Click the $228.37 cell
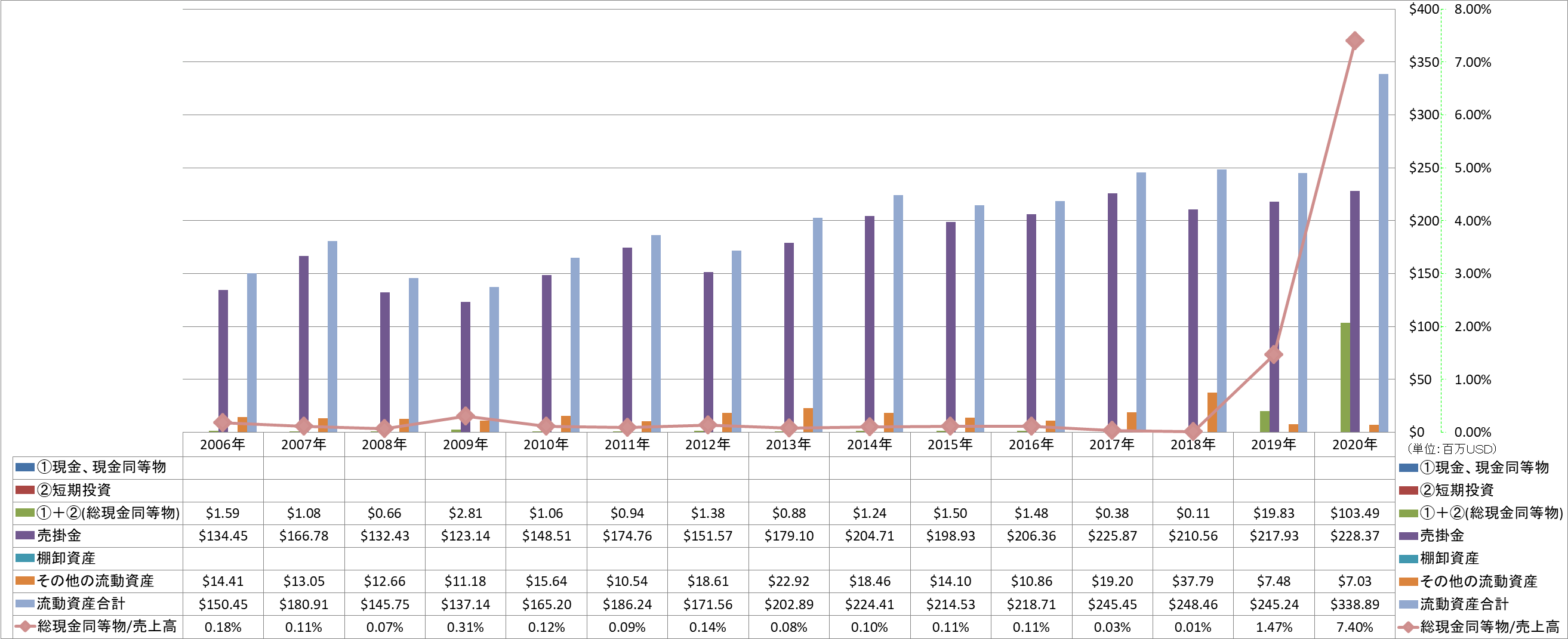This screenshot has height=639, width=1568. tap(1354, 536)
